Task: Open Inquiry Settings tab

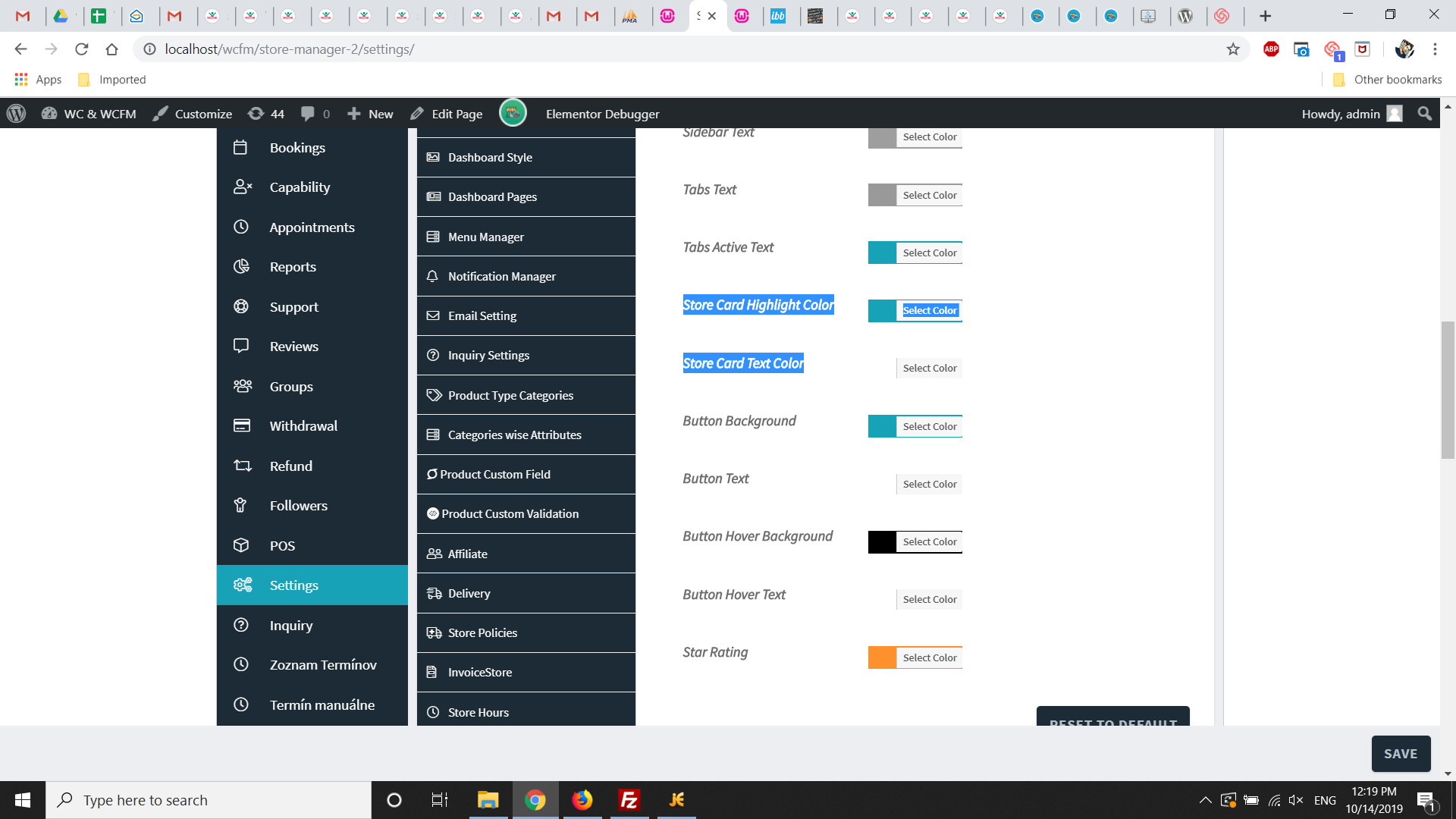Action: 526,355
